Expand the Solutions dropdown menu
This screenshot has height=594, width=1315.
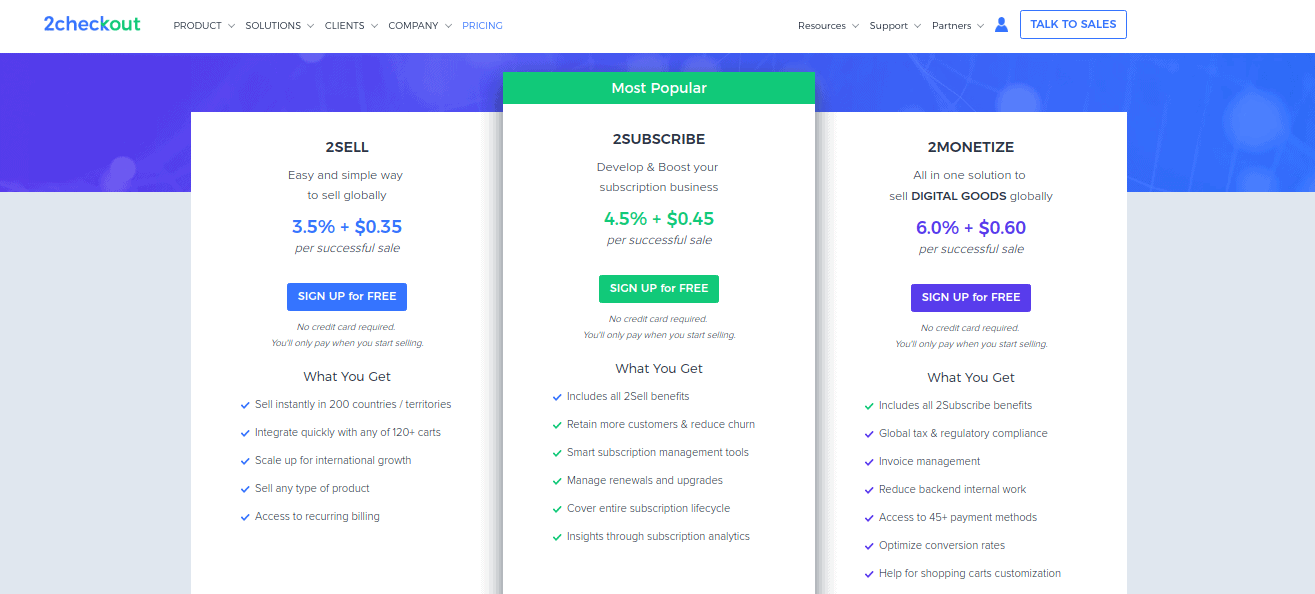click(x=280, y=26)
